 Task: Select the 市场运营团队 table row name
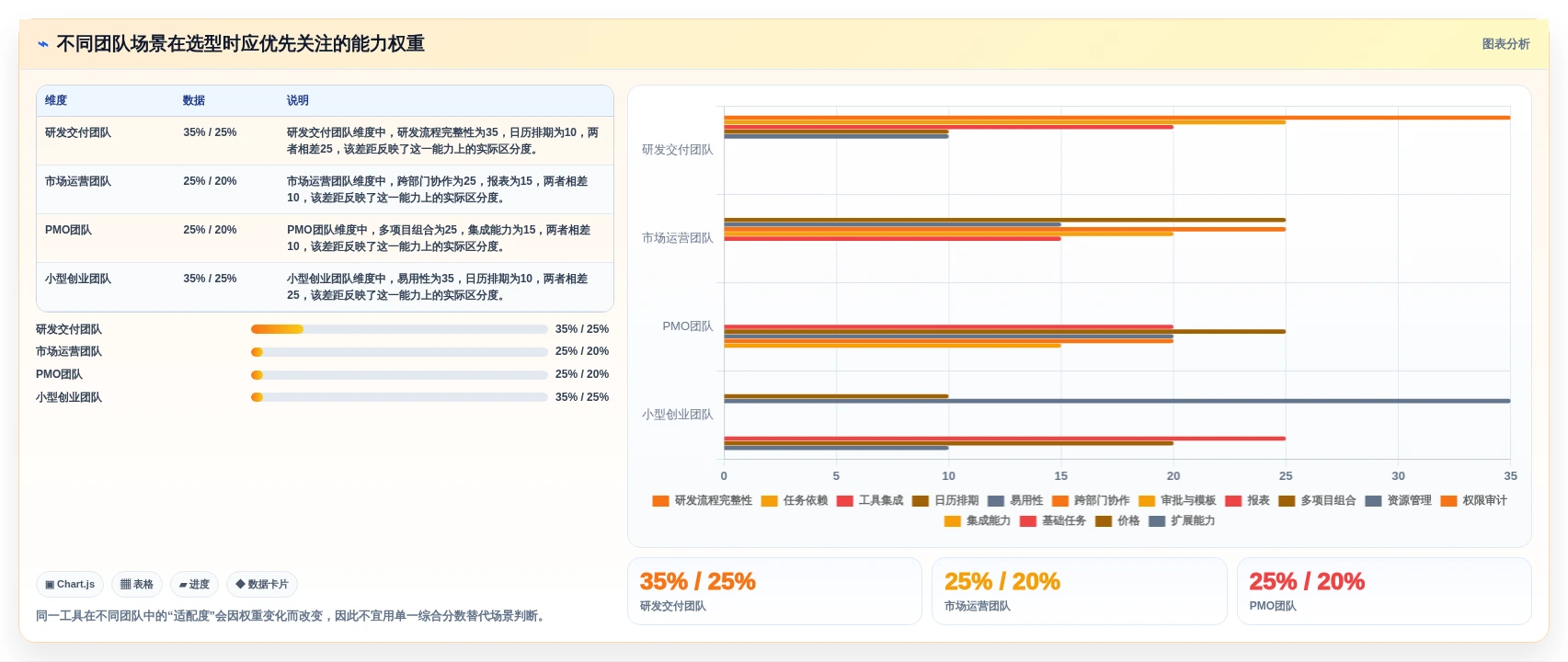pyautogui.click(x=78, y=181)
